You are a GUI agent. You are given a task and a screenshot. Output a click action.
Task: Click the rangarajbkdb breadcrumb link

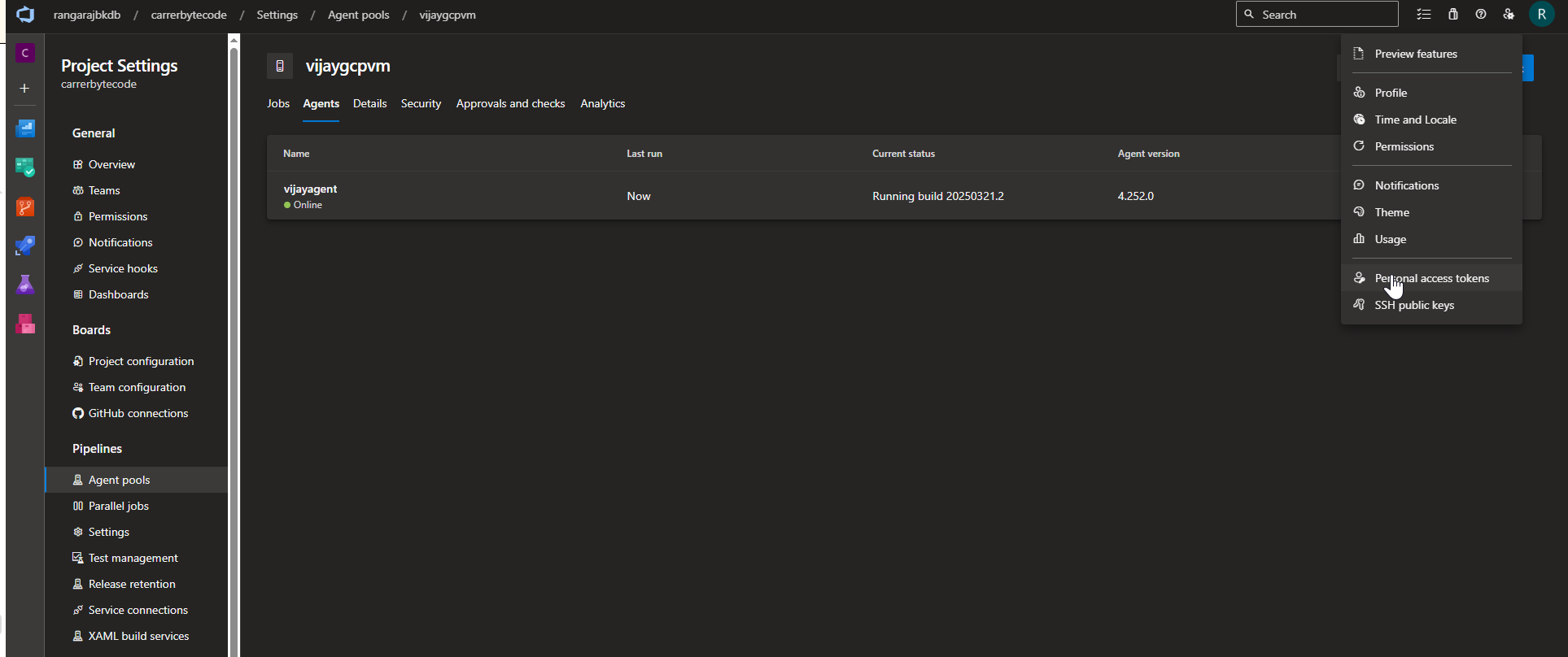coord(87,15)
